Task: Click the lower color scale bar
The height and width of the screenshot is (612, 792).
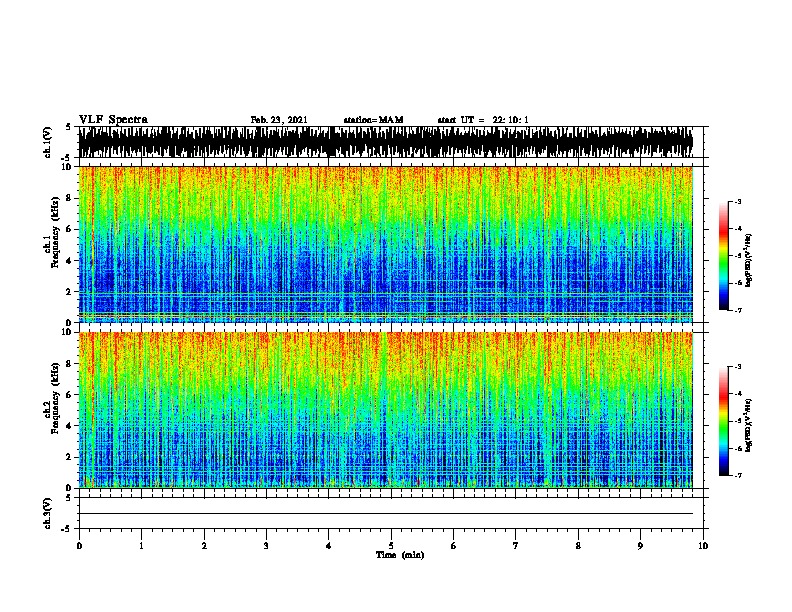Action: click(724, 421)
